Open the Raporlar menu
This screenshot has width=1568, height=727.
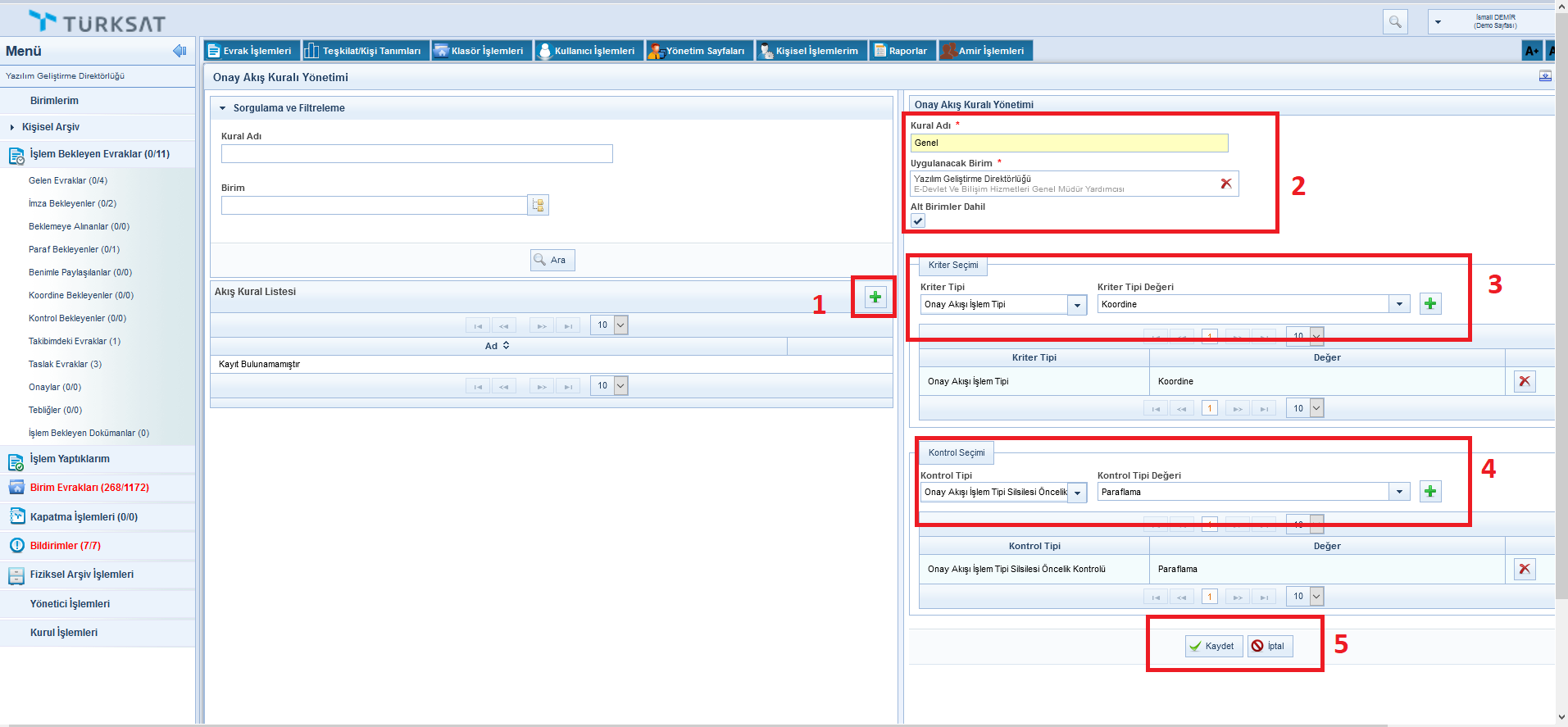pos(902,51)
